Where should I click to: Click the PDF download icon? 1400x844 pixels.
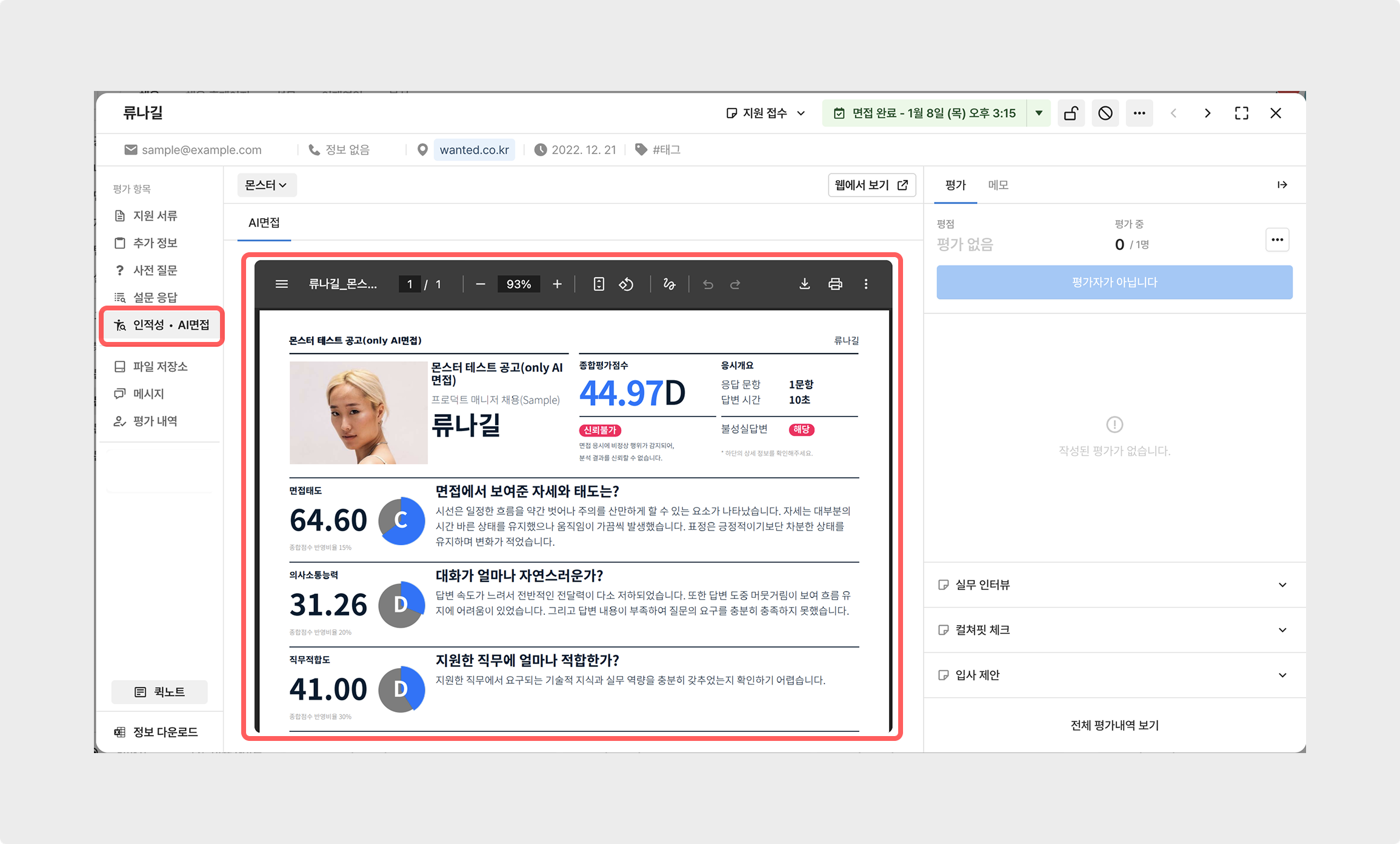coord(804,284)
